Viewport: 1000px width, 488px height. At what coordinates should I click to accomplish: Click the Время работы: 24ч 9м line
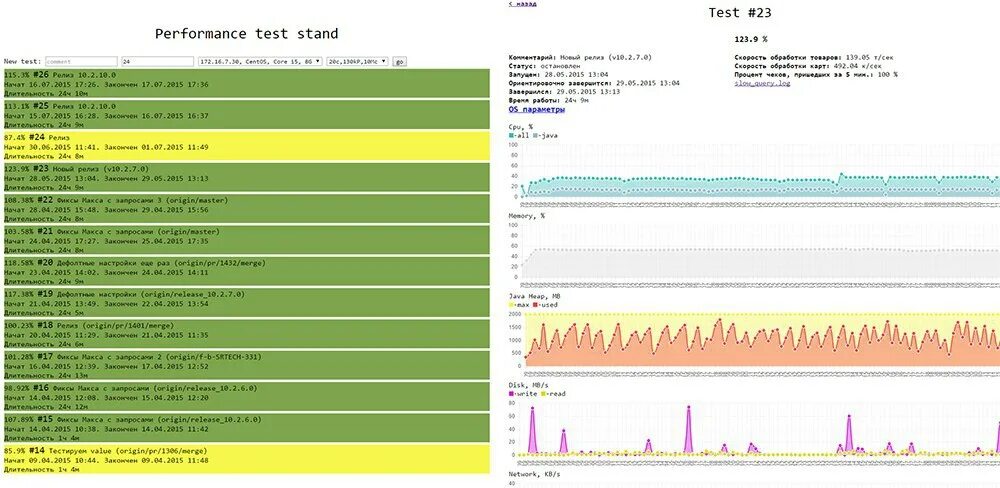coord(550,101)
